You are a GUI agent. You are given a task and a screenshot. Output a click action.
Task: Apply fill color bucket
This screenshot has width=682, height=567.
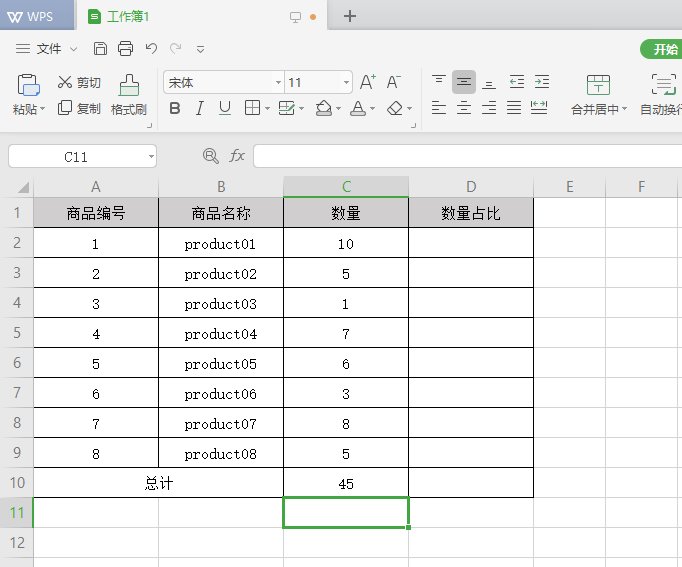coord(324,108)
